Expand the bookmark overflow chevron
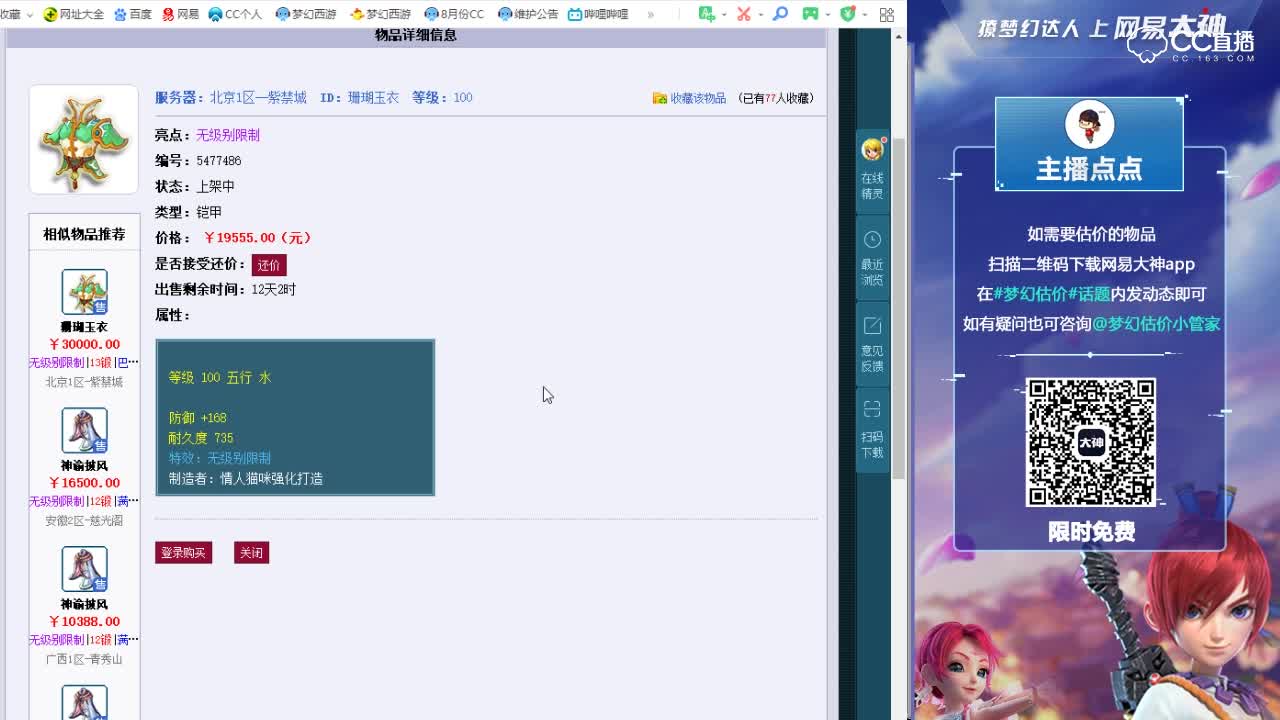1280x720 pixels. 651,14
